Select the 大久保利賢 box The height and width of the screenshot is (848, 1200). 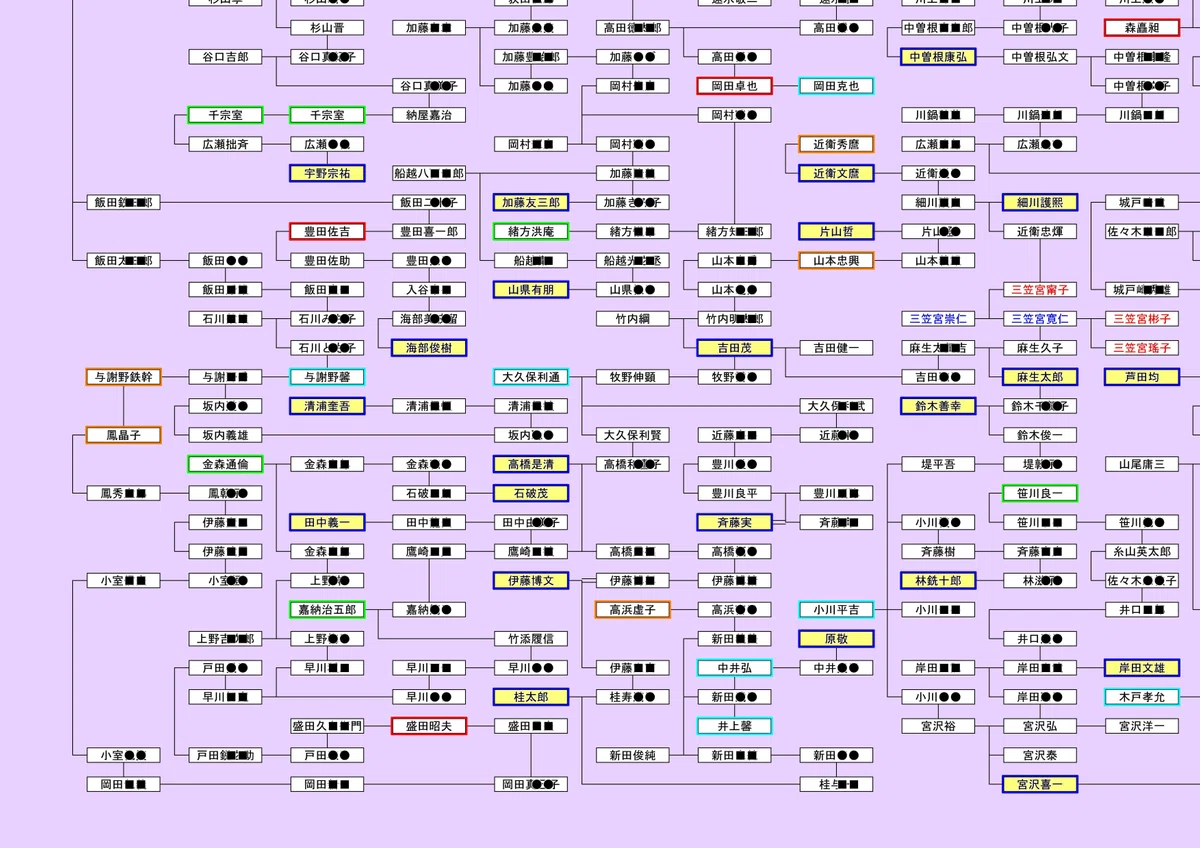[632, 435]
